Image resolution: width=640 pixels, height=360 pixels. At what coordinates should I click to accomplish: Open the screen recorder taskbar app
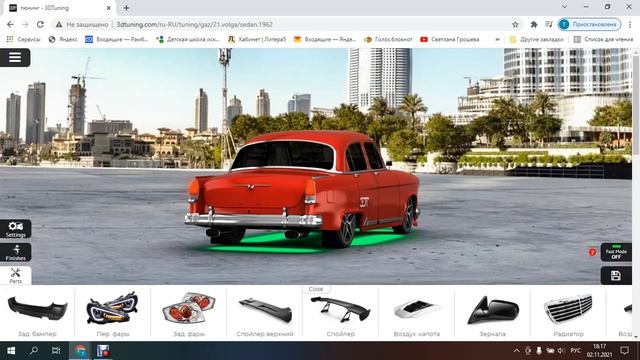(103, 351)
